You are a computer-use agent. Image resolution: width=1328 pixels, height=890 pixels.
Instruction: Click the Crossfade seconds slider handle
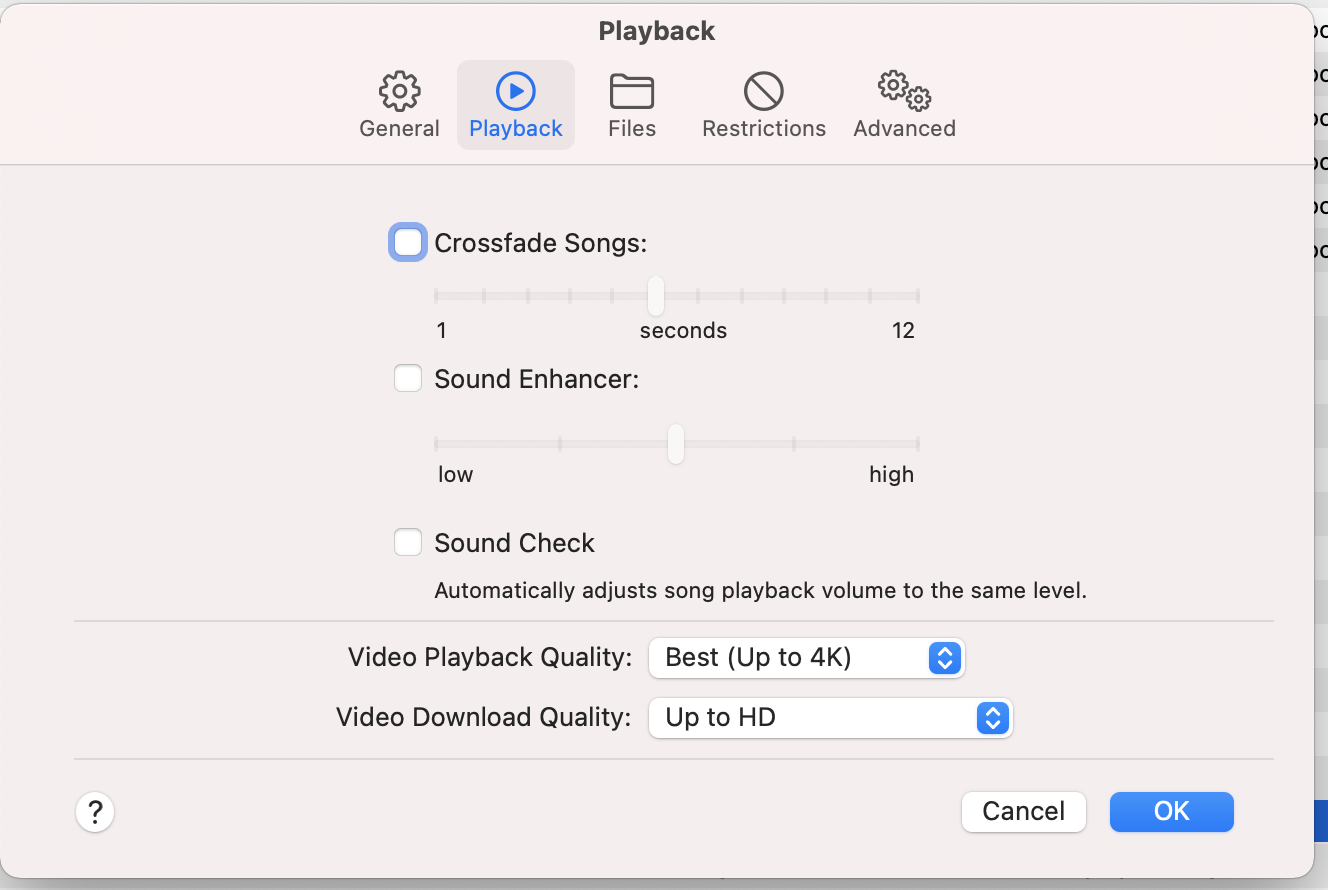[656, 296]
